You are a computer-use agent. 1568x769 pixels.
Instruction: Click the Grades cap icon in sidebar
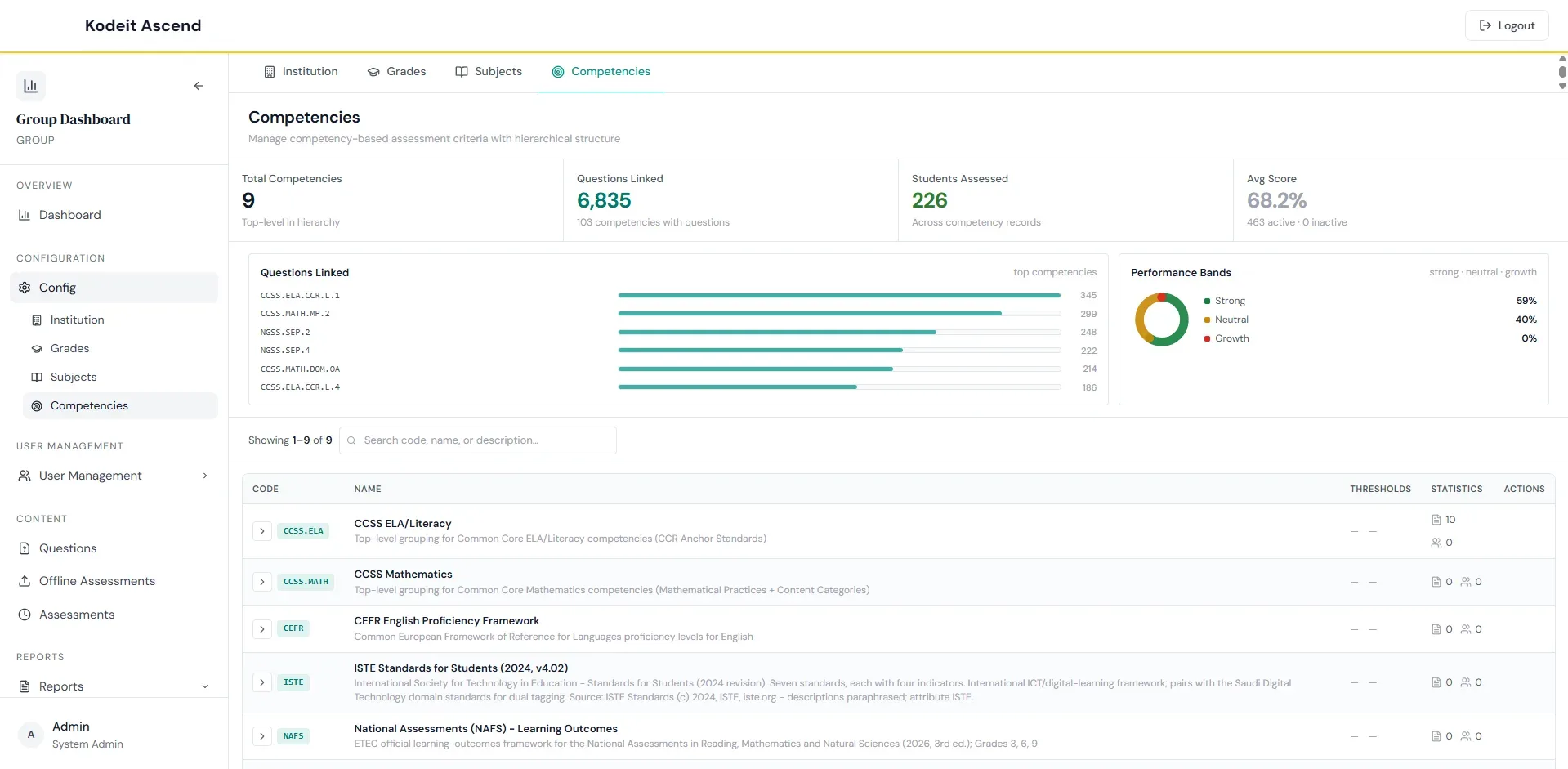coord(37,349)
